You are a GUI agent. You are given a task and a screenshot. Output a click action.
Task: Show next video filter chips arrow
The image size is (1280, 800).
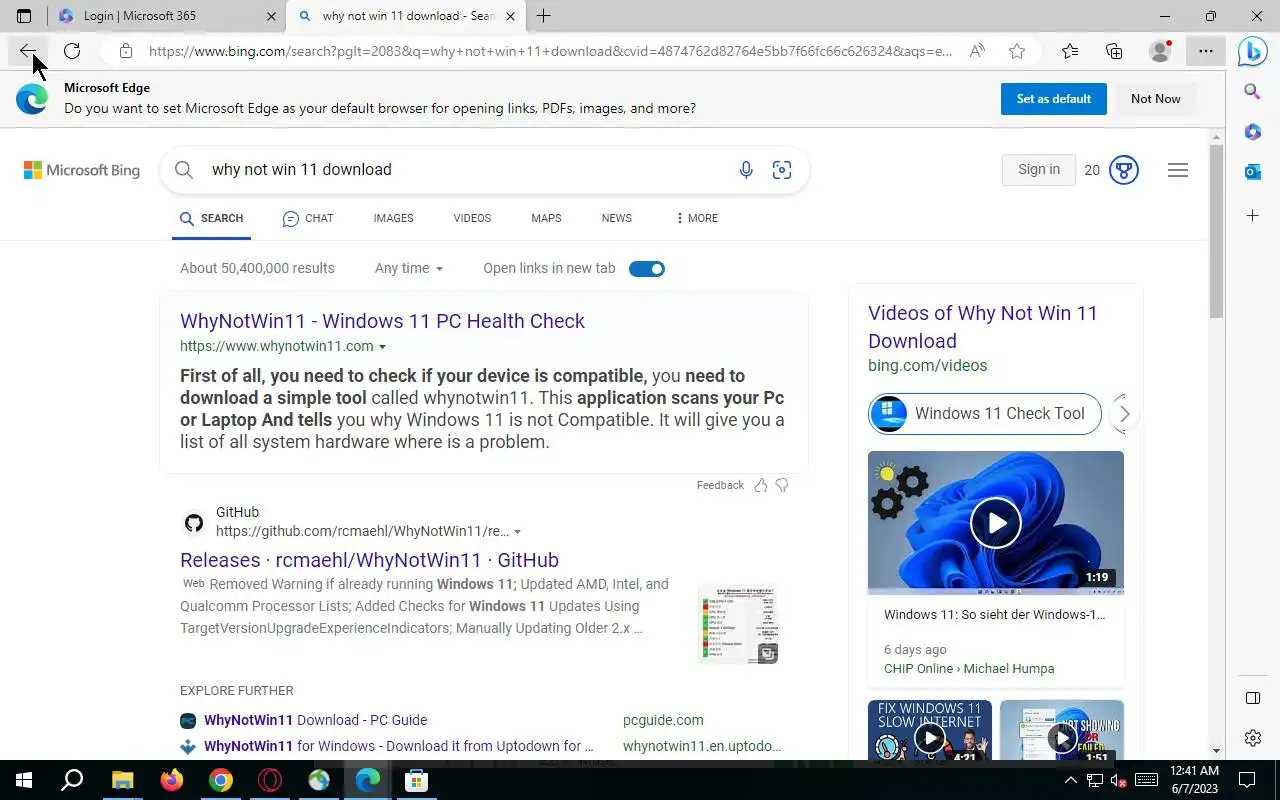(x=1124, y=414)
